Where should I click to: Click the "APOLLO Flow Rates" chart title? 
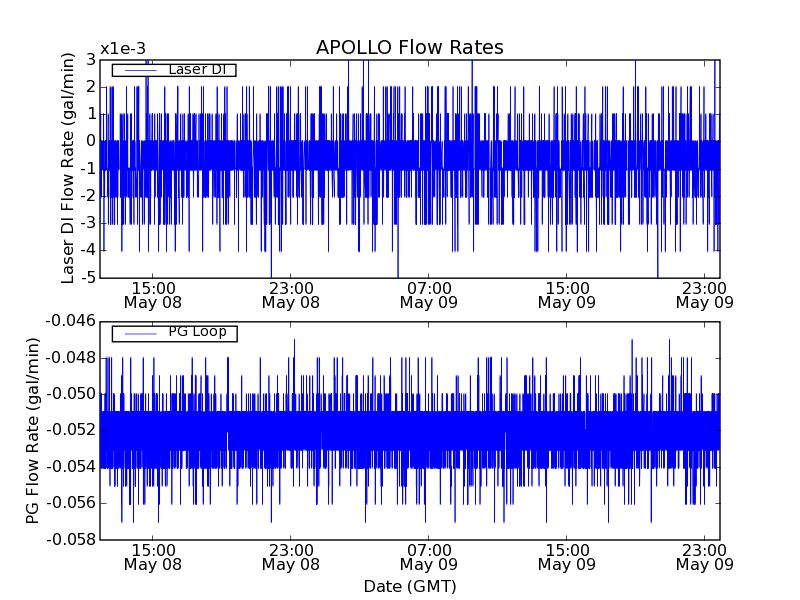pos(409,48)
